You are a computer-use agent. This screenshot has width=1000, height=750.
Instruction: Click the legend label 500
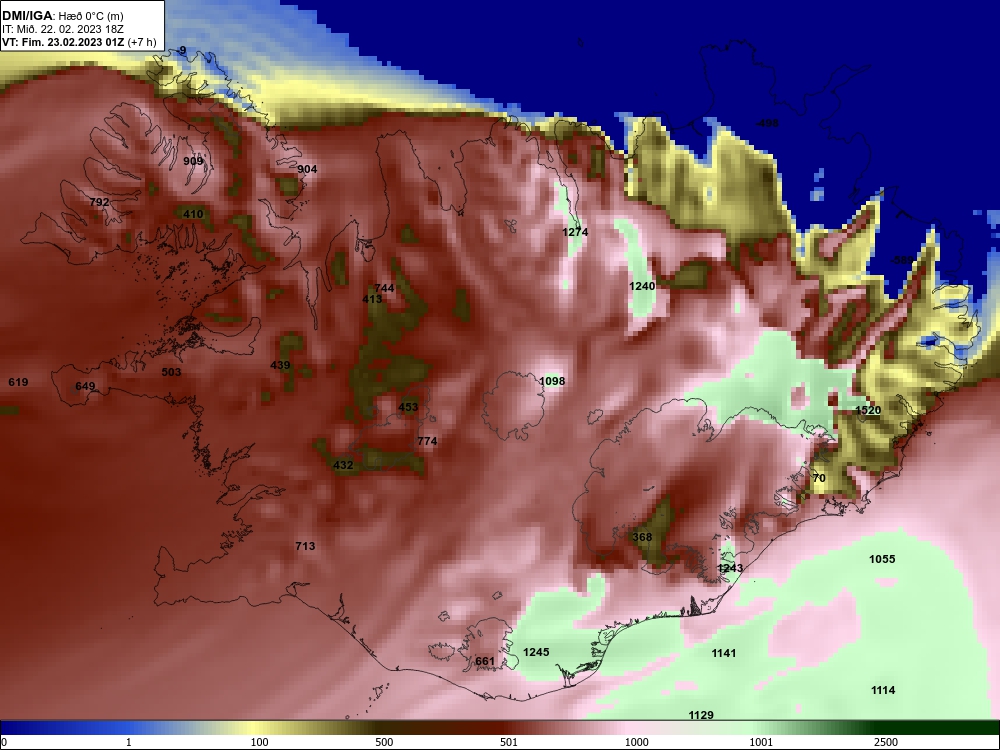click(x=385, y=742)
